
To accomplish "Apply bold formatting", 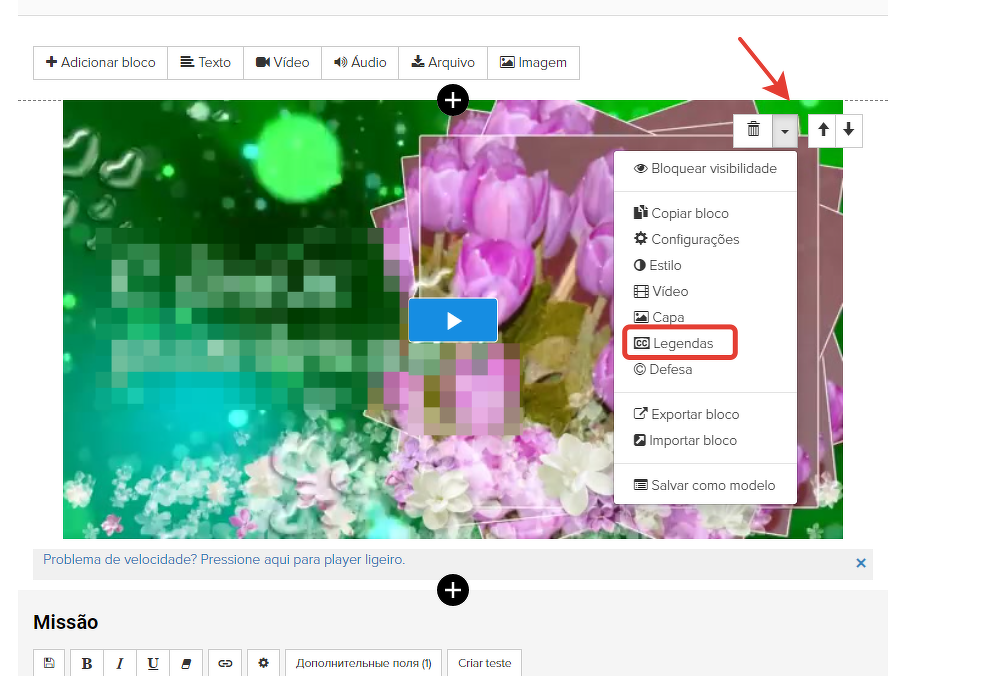I will click(x=87, y=663).
